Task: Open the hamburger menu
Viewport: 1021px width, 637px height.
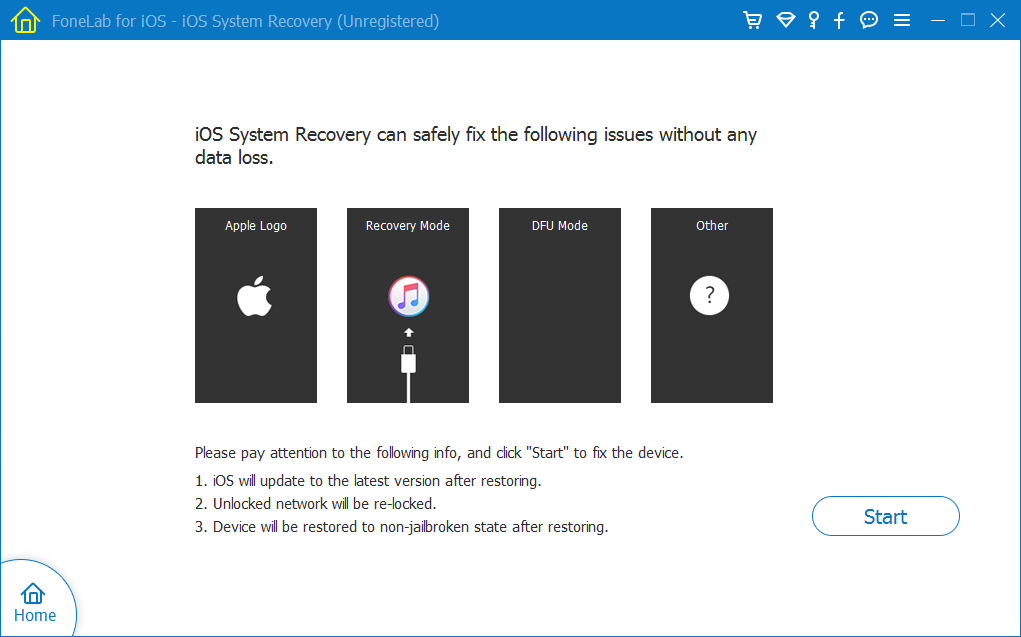Action: [902, 21]
